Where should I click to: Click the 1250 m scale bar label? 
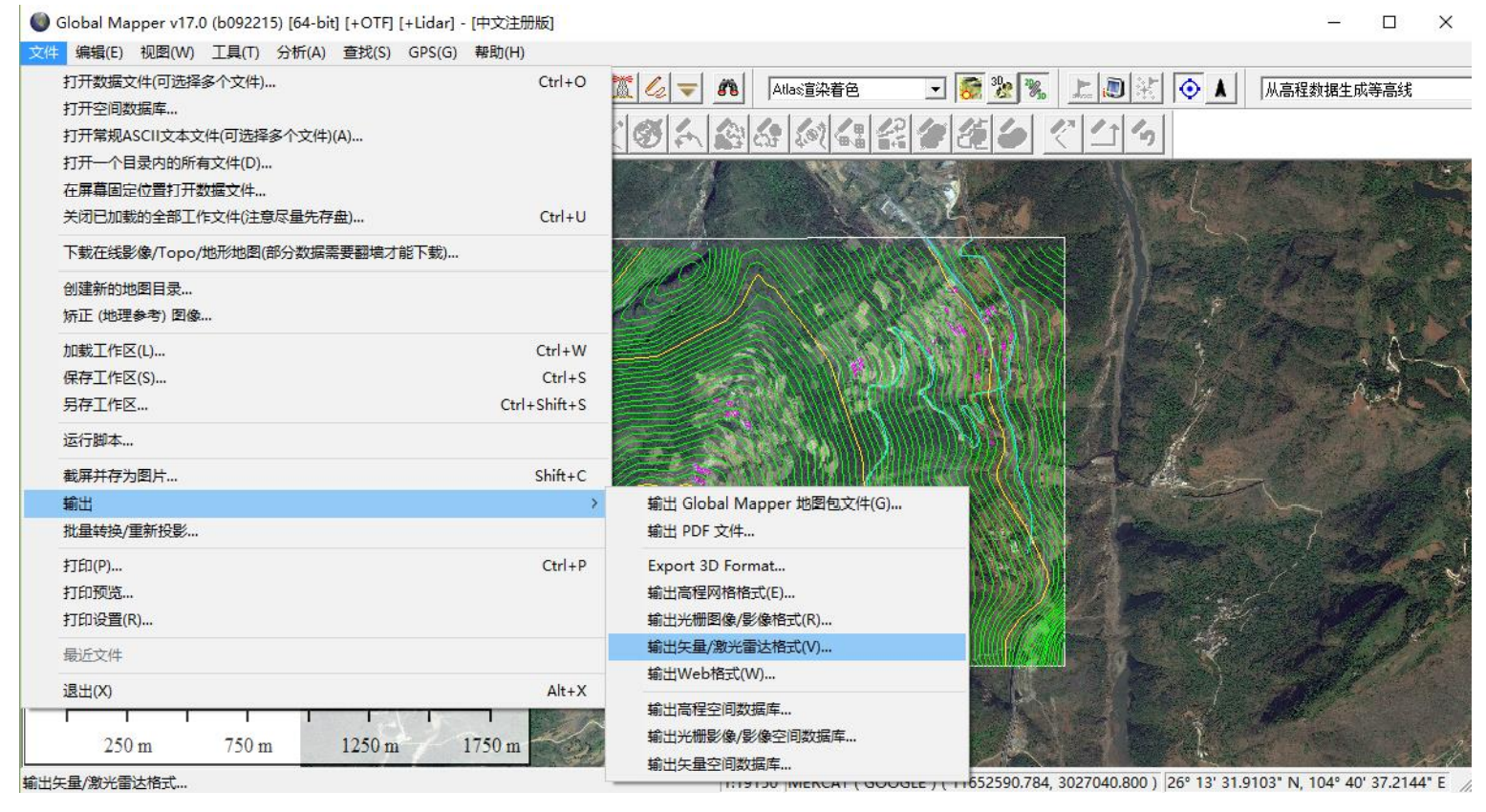(370, 745)
